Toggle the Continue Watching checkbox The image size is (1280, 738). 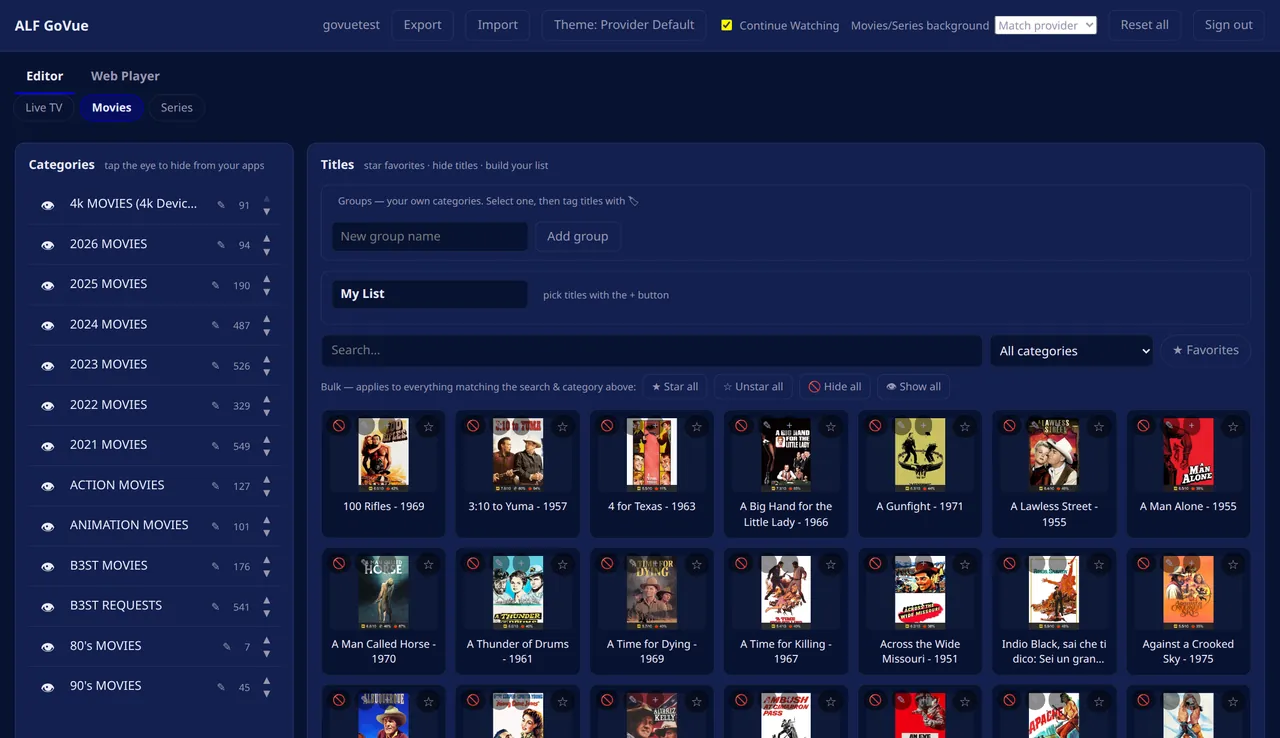tap(727, 25)
